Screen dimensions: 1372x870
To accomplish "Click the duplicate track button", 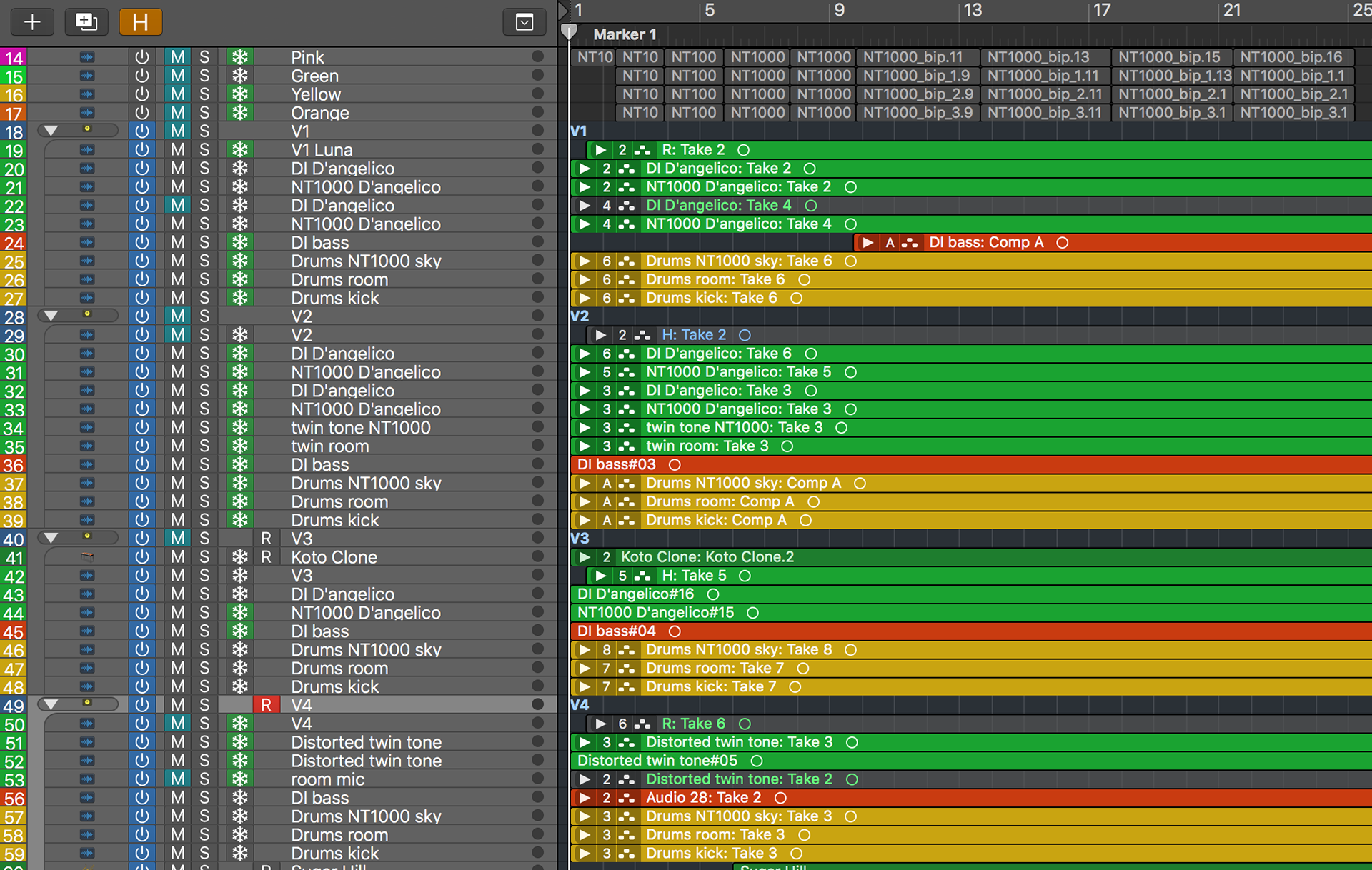I will click(86, 22).
